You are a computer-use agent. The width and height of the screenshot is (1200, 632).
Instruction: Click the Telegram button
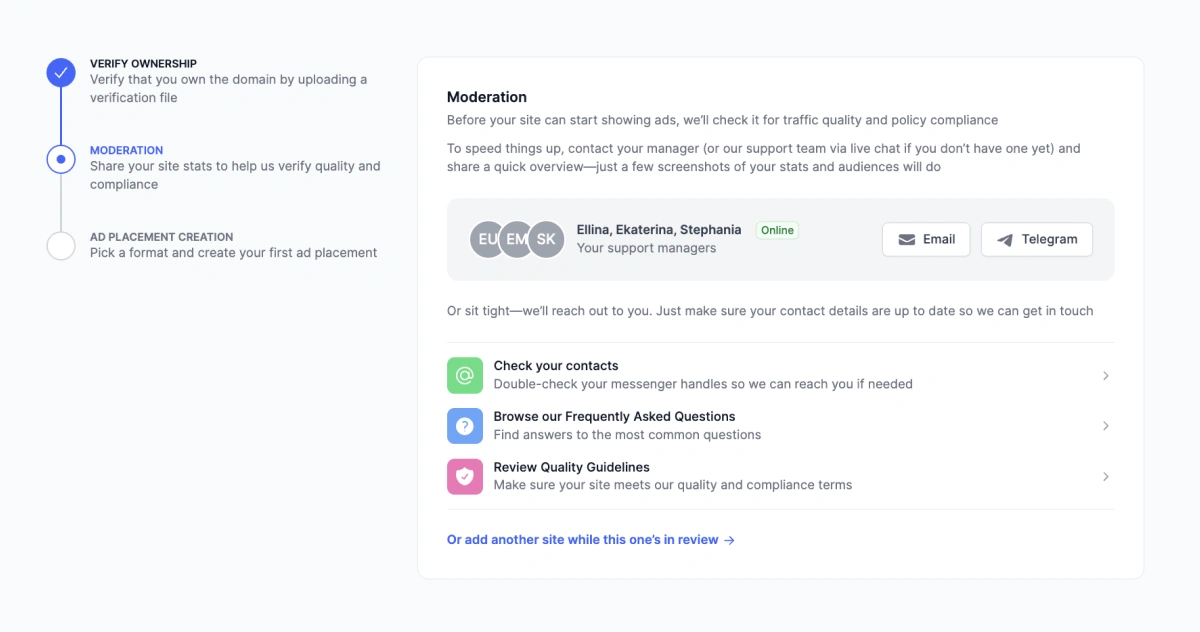[1036, 239]
